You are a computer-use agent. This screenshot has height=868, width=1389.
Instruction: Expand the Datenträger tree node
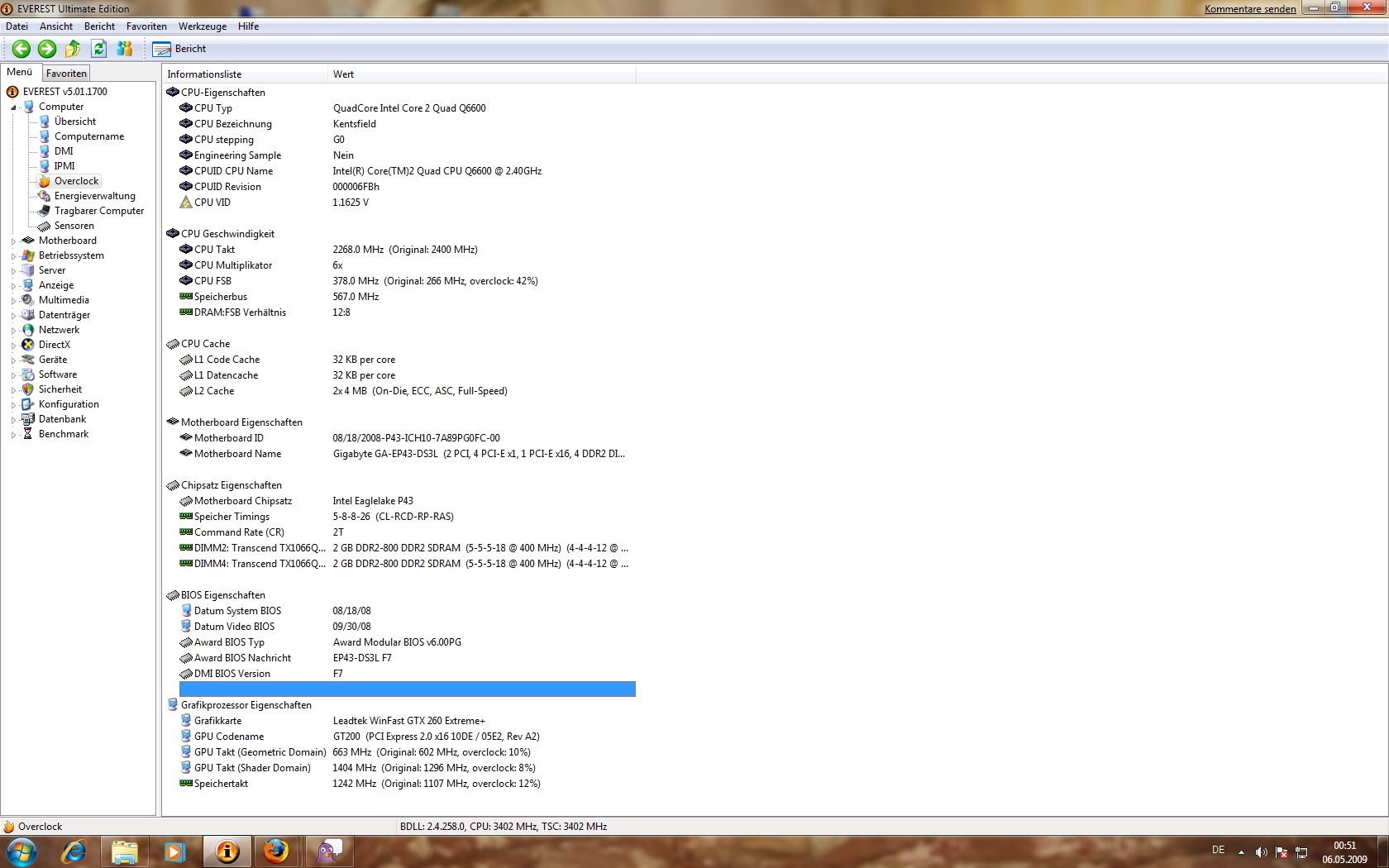[x=13, y=316]
